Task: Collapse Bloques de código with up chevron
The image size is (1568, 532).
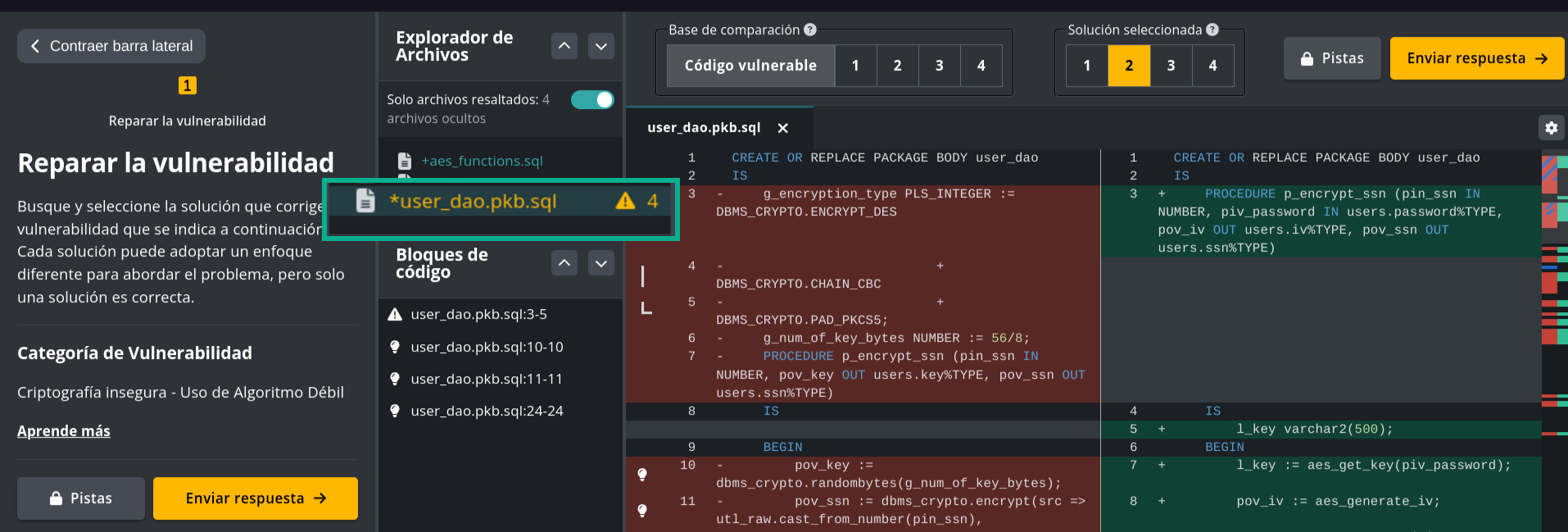Action: pos(564,263)
